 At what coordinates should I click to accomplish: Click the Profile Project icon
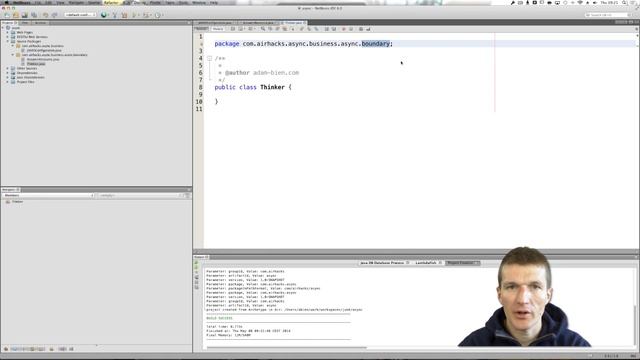tap(158, 15)
